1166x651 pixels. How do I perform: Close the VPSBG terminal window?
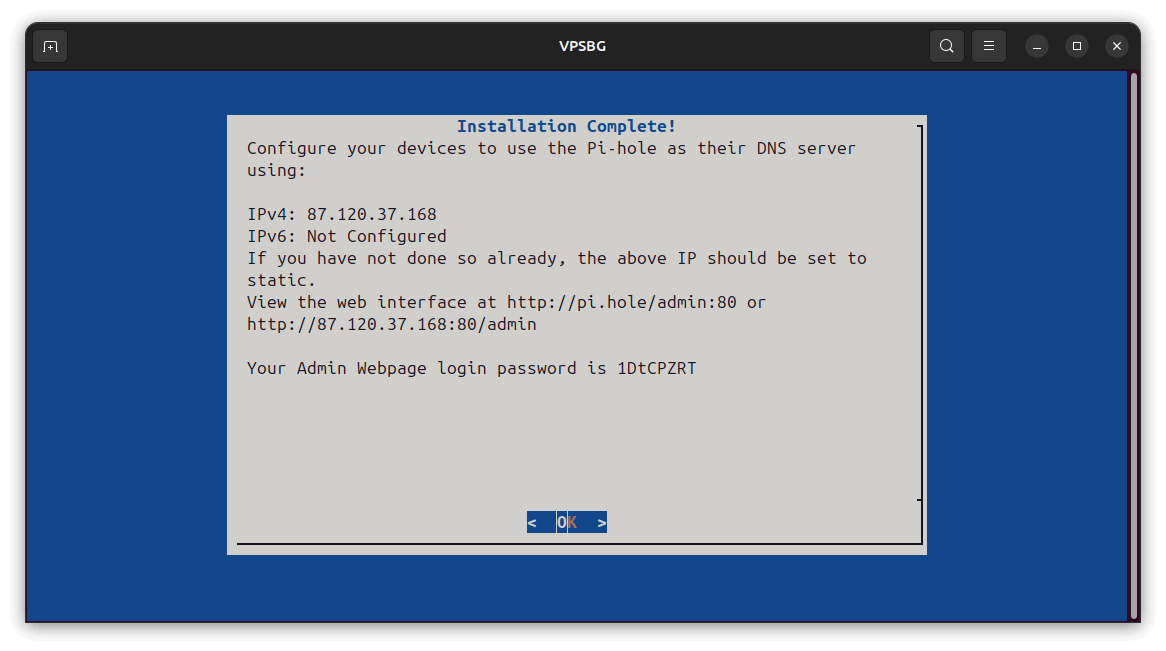(1117, 46)
